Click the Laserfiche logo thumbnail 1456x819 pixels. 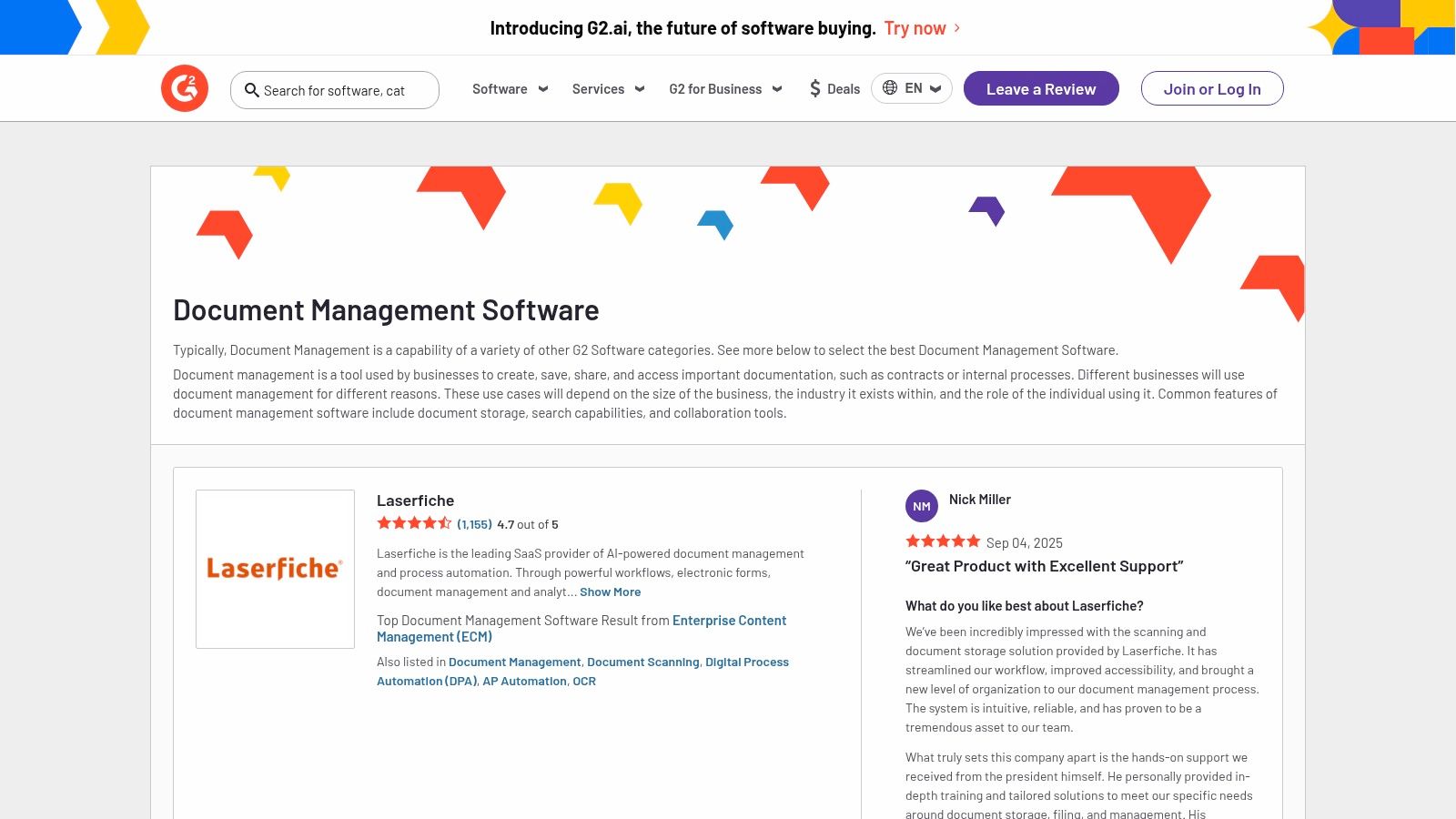point(275,568)
